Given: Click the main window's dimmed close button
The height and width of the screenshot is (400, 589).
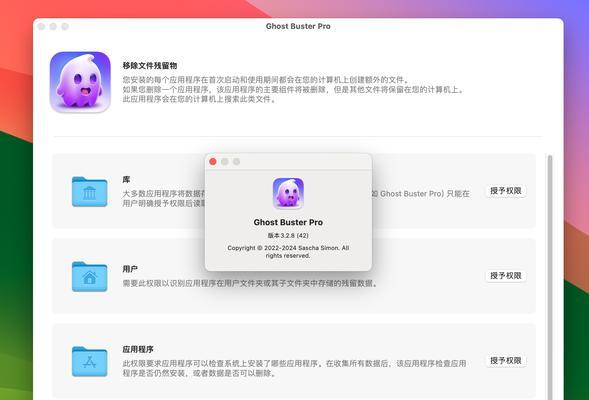Looking at the screenshot, I should click(41, 26).
